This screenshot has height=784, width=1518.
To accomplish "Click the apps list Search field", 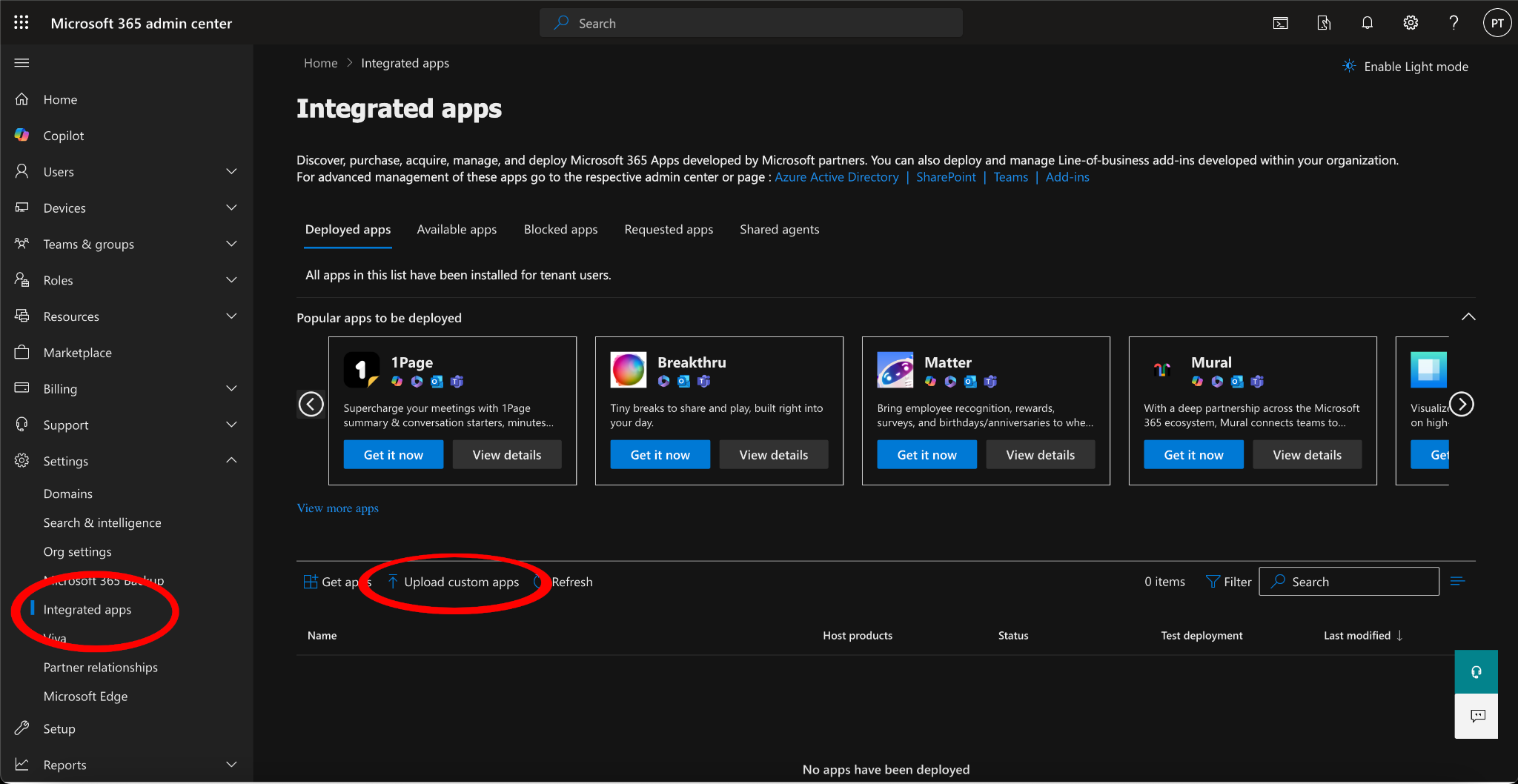I will (1349, 582).
